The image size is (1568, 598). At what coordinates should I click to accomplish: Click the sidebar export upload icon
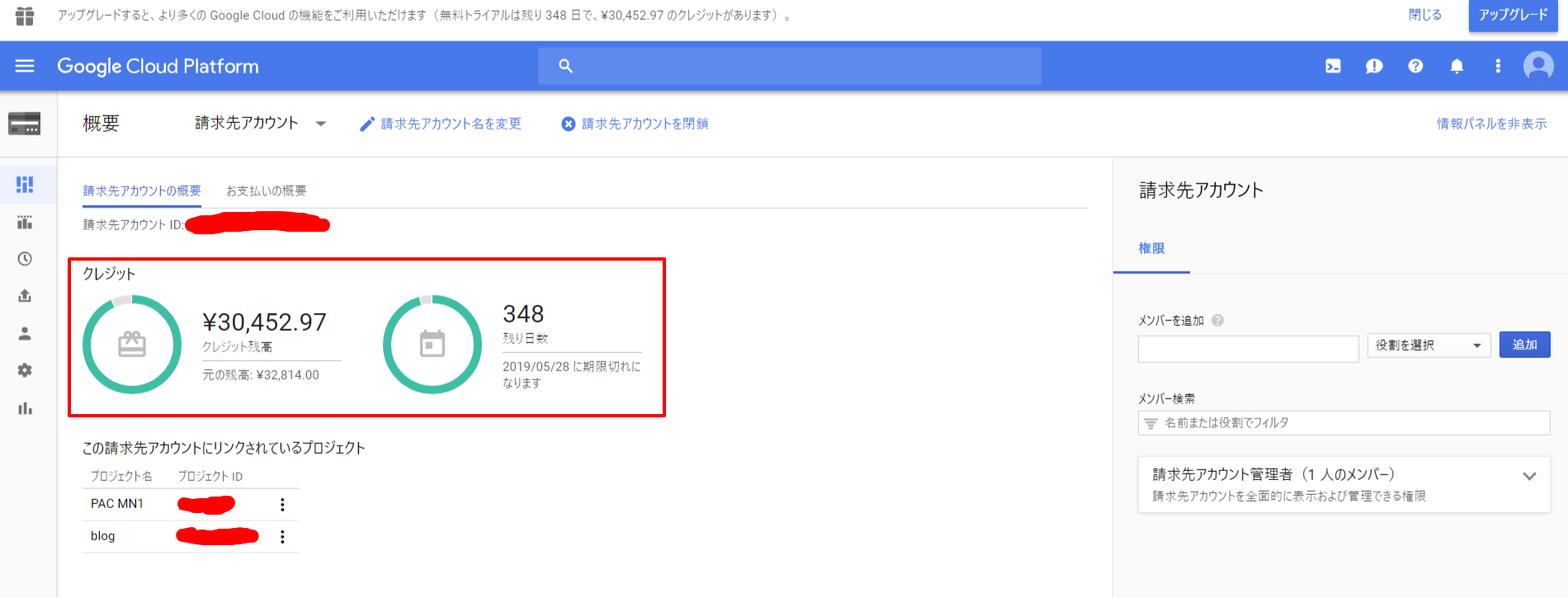tap(25, 296)
